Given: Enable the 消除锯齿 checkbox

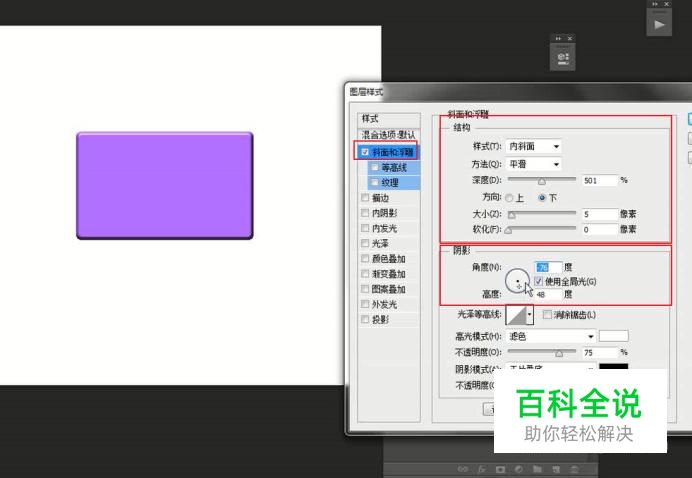Looking at the screenshot, I should point(547,314).
